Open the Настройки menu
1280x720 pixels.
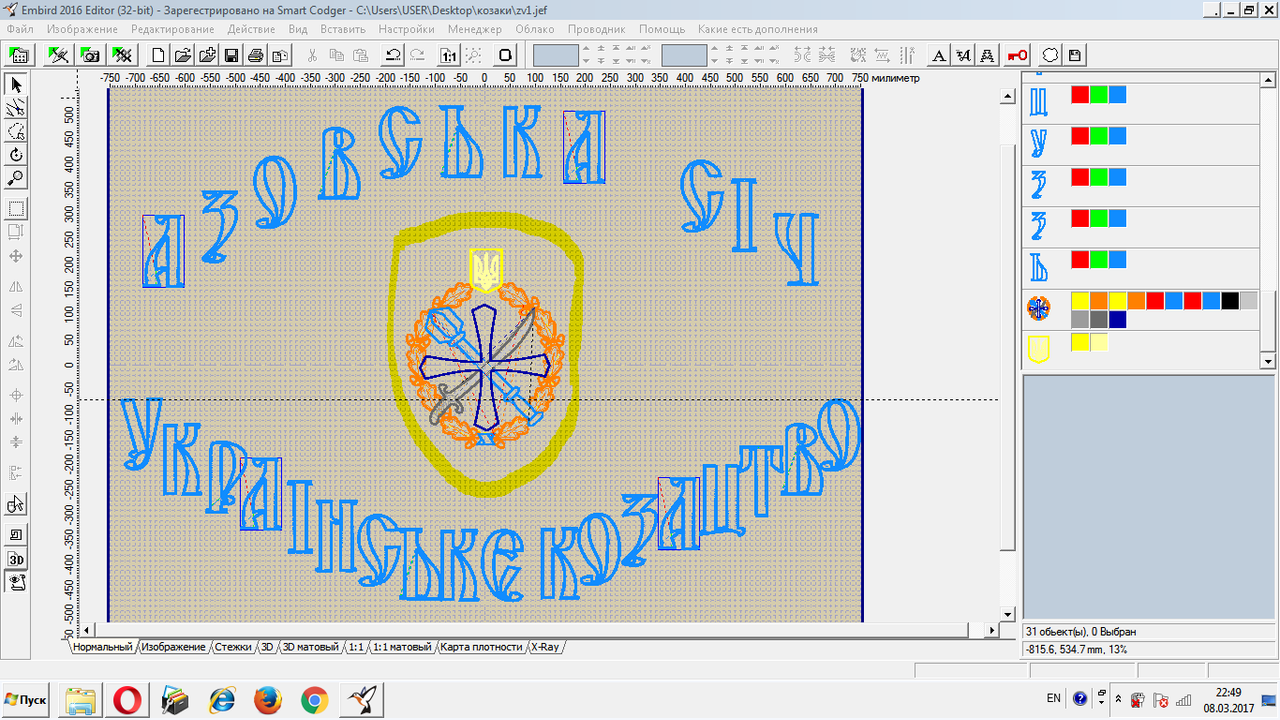(x=406, y=29)
